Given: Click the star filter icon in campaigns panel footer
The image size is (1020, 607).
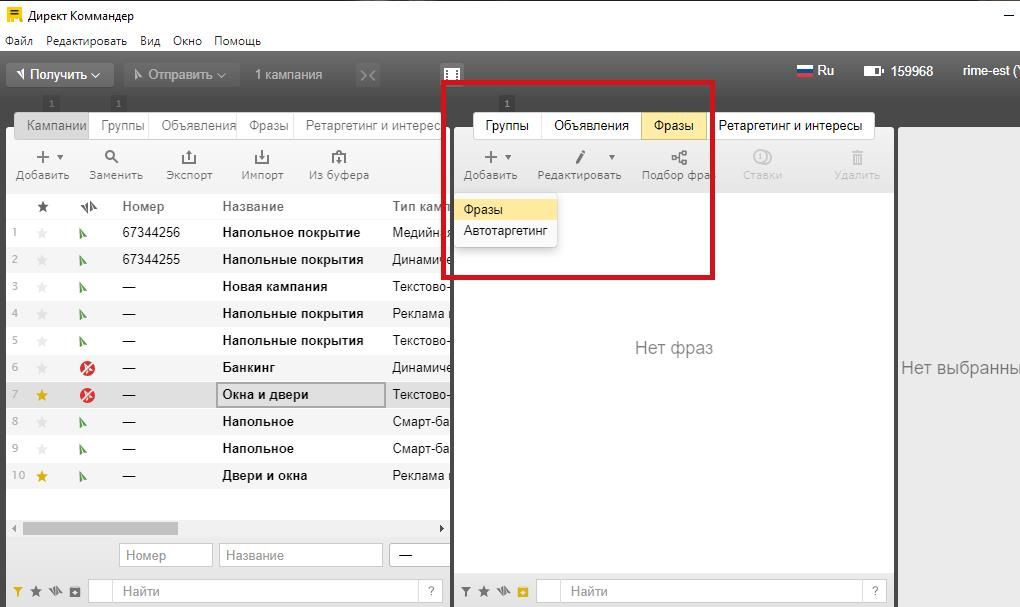Looking at the screenshot, I should pyautogui.click(x=36, y=591).
